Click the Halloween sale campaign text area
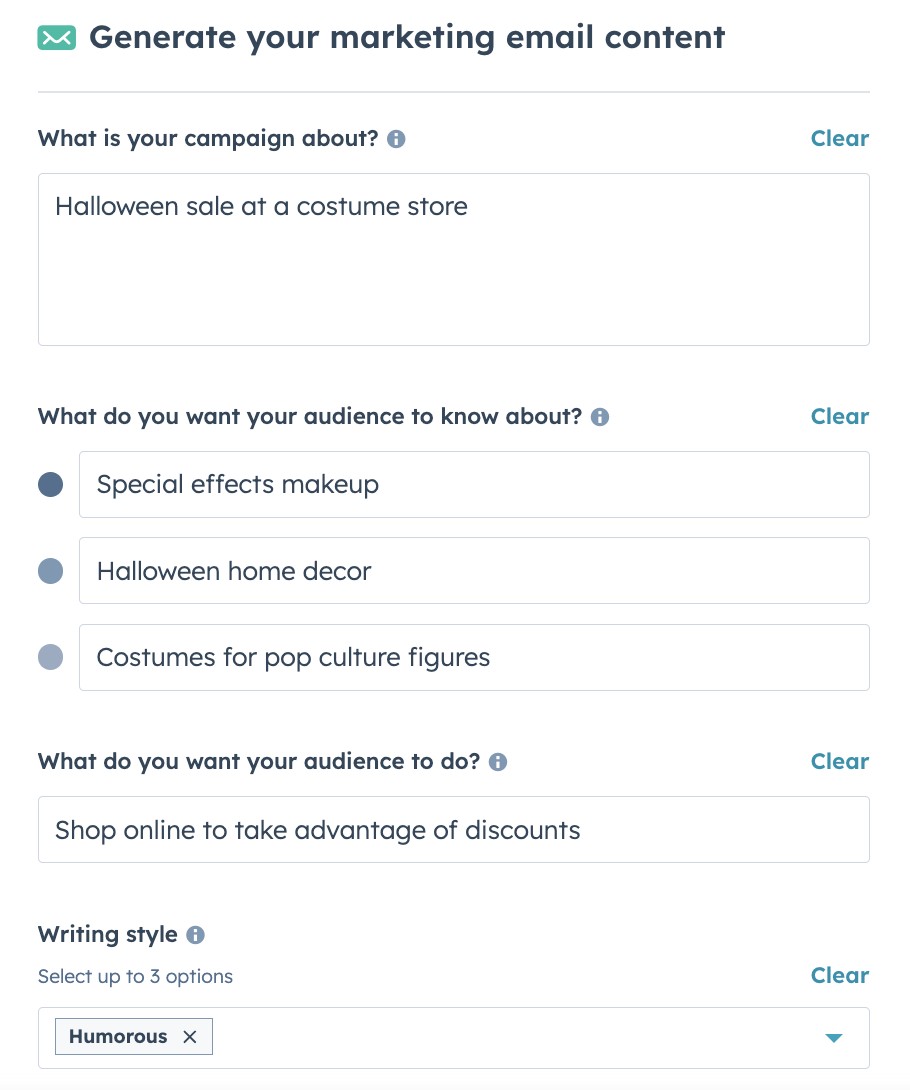Image resolution: width=910 pixels, height=1090 pixels. pos(454,259)
